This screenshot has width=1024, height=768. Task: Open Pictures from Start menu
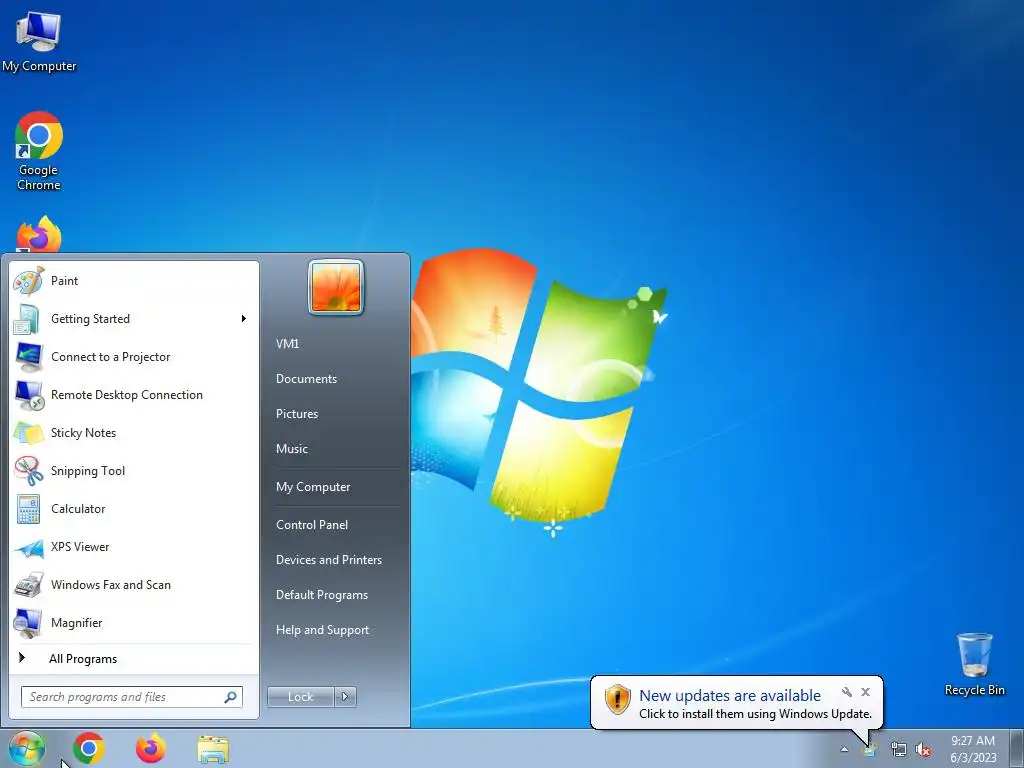click(296, 414)
